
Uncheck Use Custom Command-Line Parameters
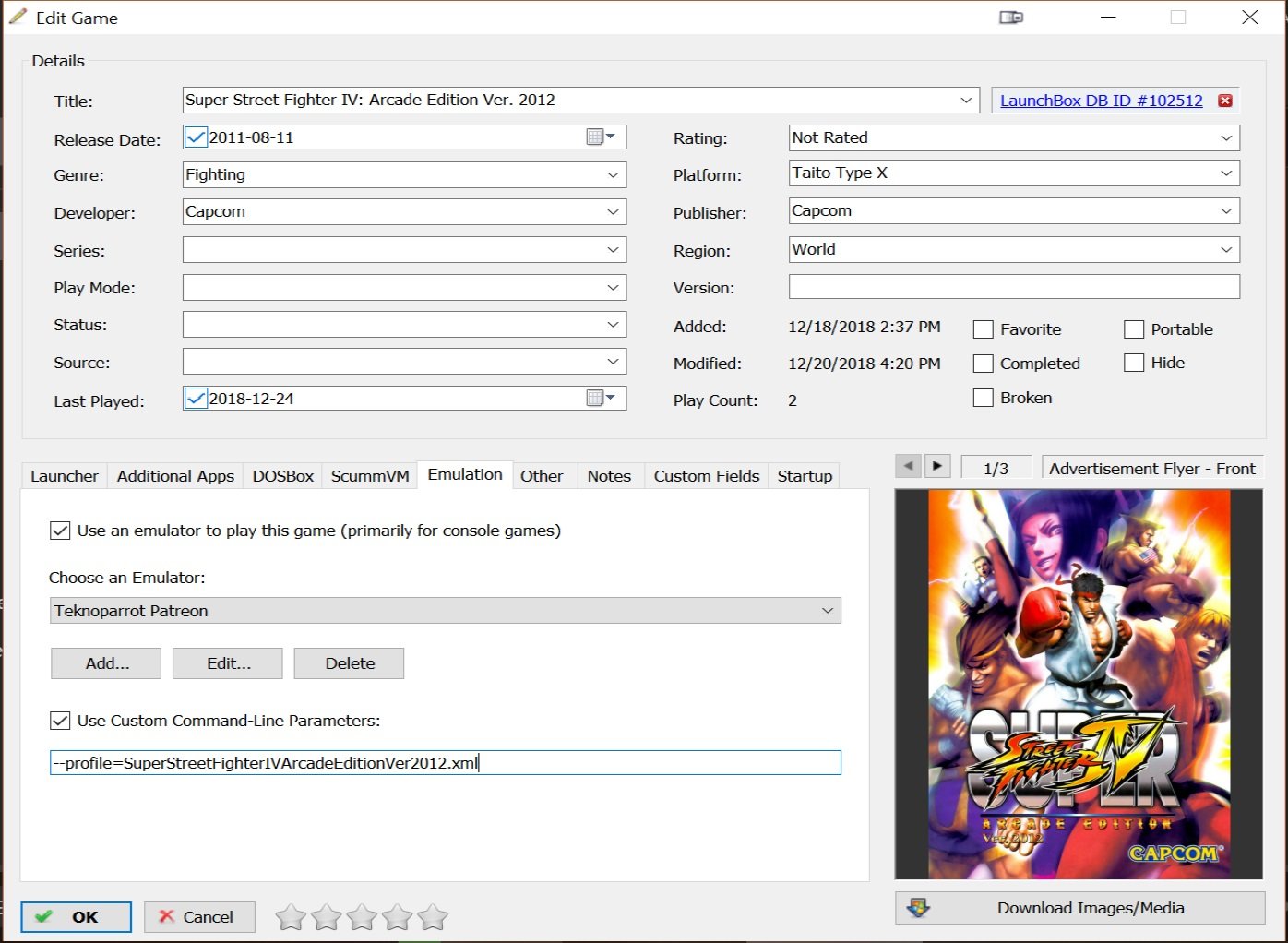[x=60, y=721]
